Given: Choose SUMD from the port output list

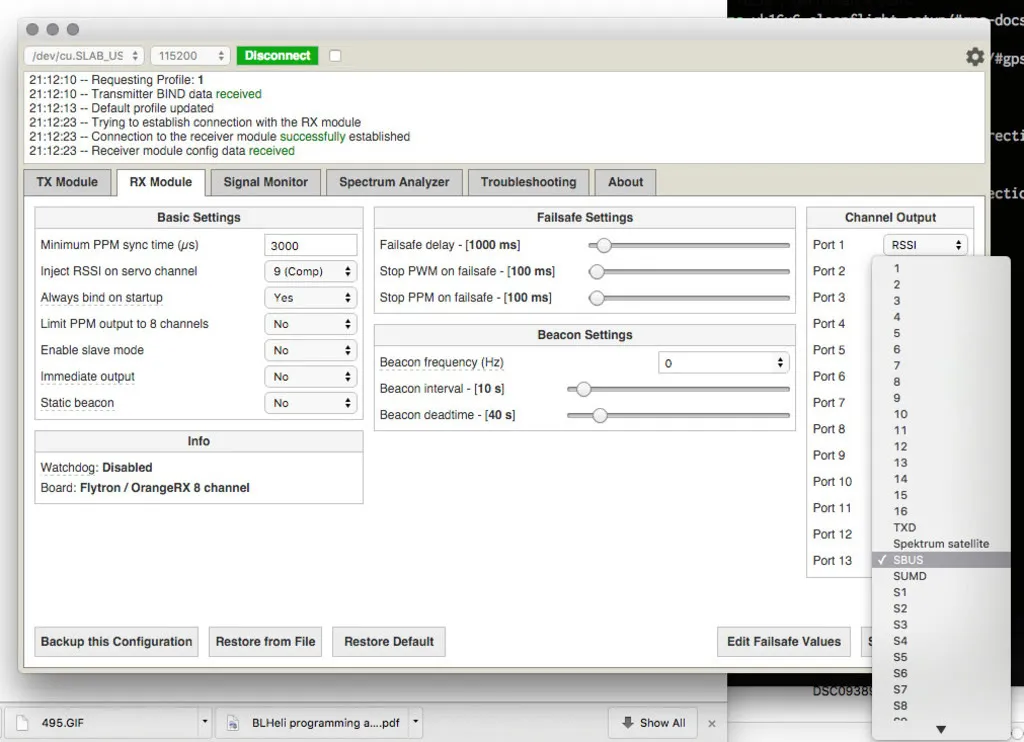Looking at the screenshot, I should (x=909, y=576).
